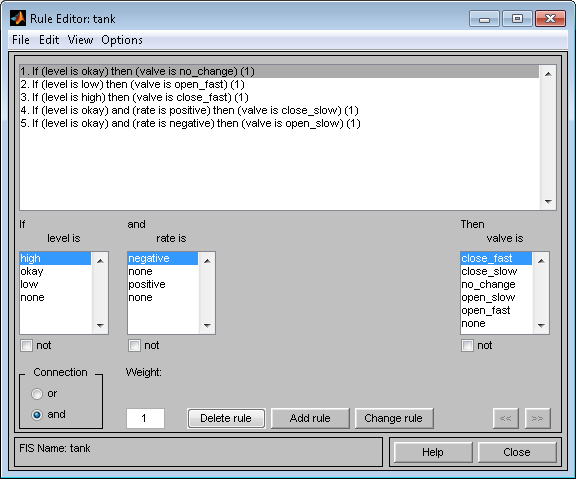
Task: Click the next variables (>>) button
Action: click(x=537, y=418)
